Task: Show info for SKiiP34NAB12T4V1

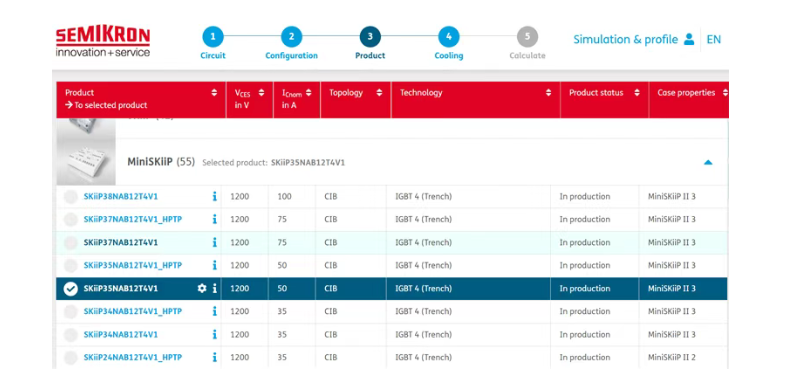Action: (x=215, y=334)
